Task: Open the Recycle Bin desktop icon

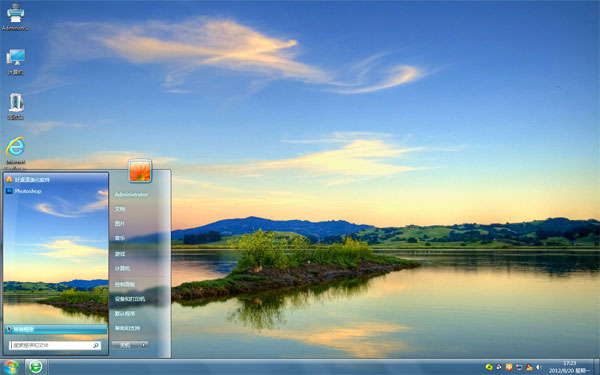Action: tap(16, 106)
